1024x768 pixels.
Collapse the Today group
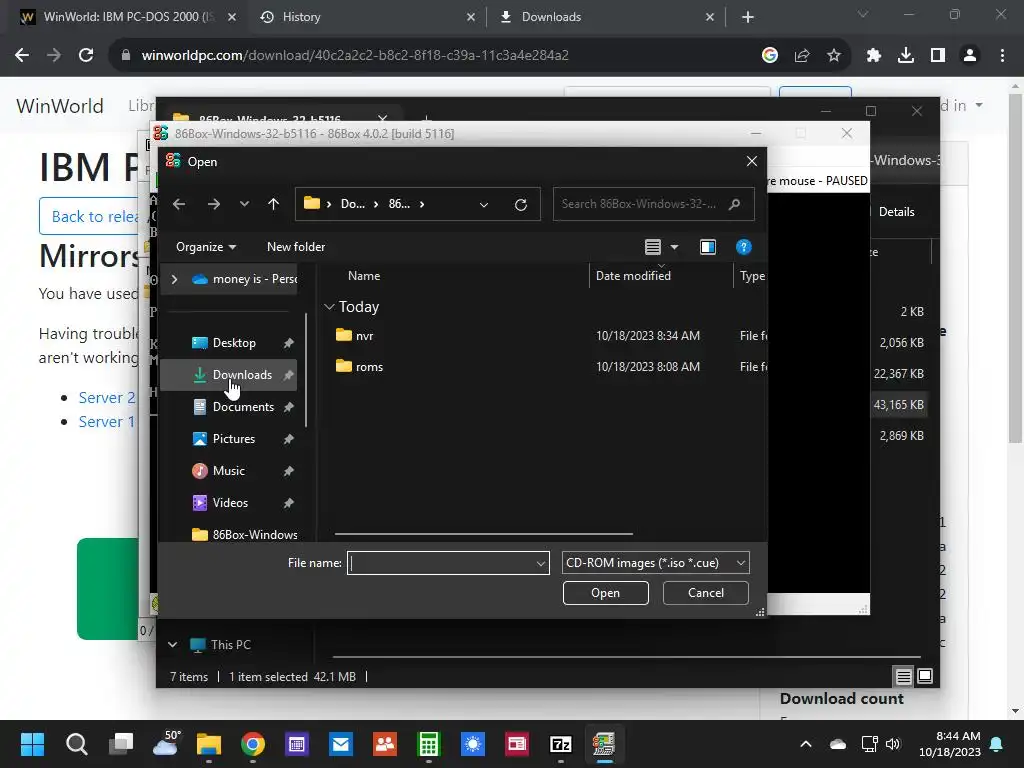coord(330,307)
